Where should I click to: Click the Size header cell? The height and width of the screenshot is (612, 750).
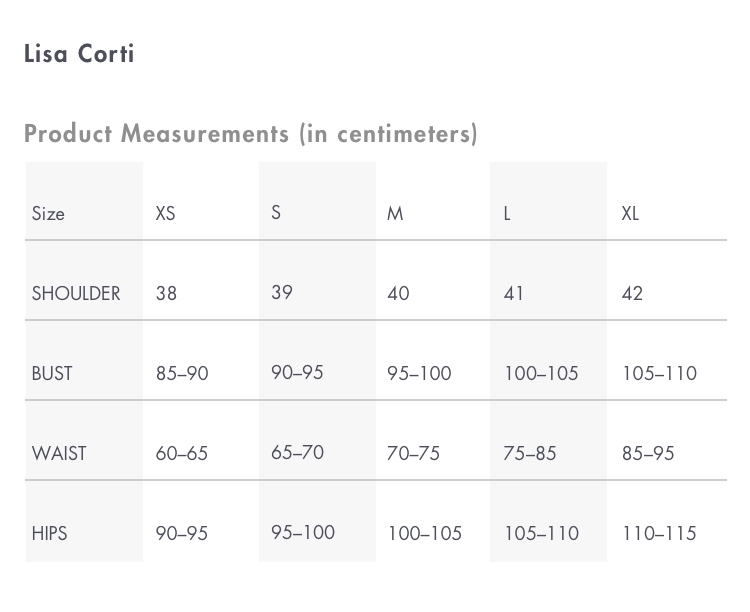48,213
